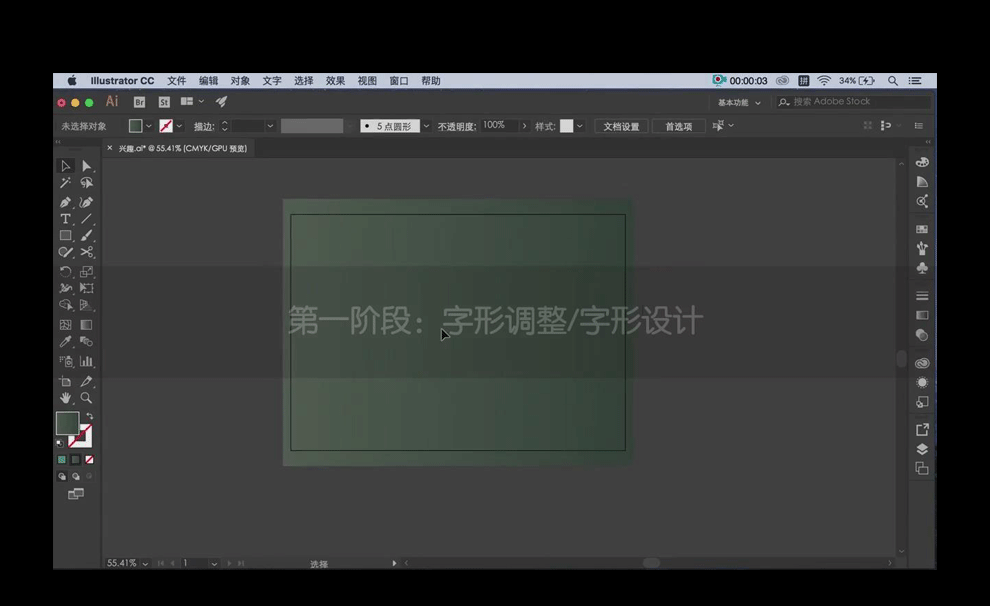Open the 对象 menu
990x606 pixels.
240,81
